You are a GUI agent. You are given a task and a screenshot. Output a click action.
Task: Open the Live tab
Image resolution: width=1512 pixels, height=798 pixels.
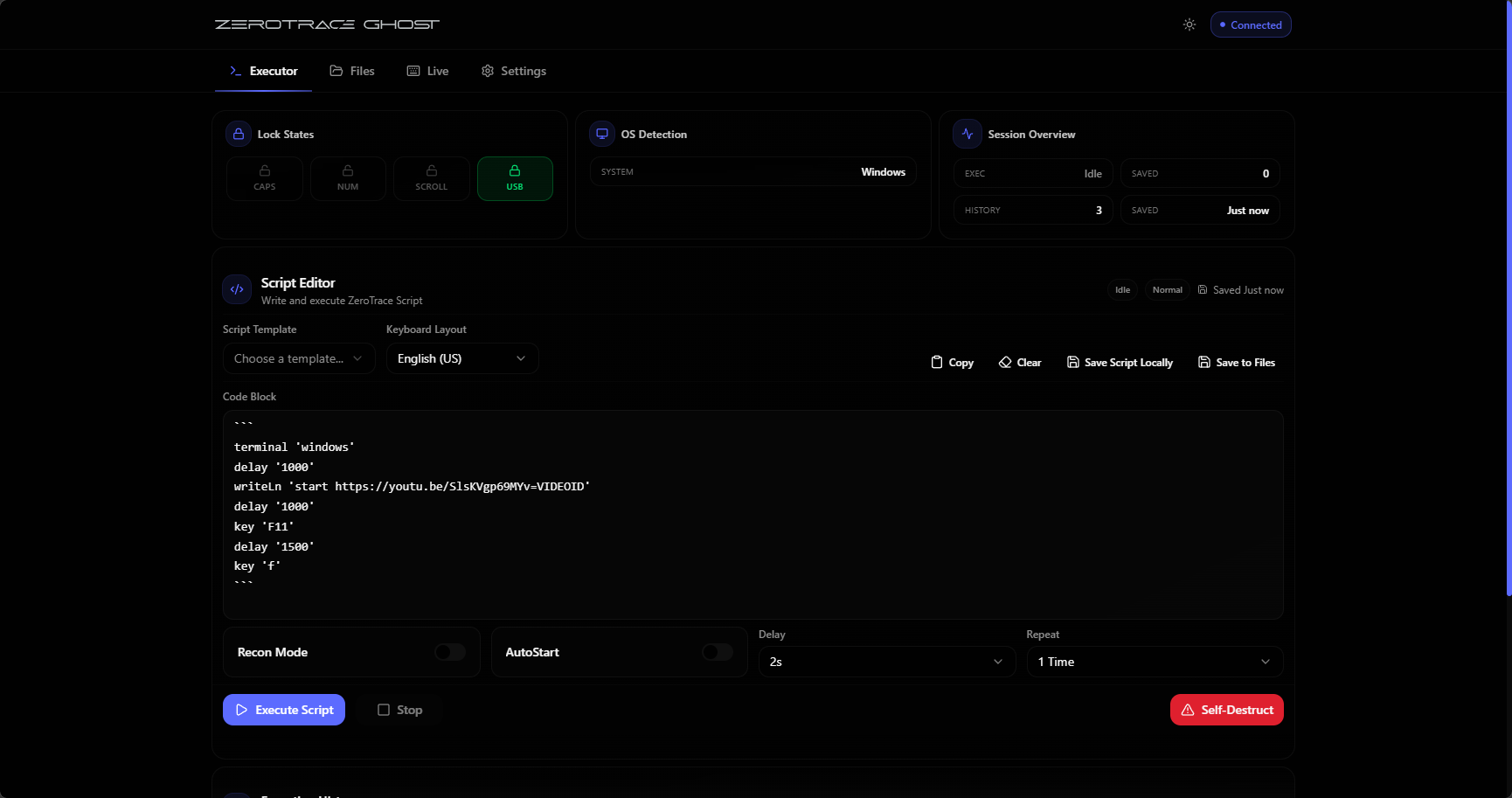[427, 71]
